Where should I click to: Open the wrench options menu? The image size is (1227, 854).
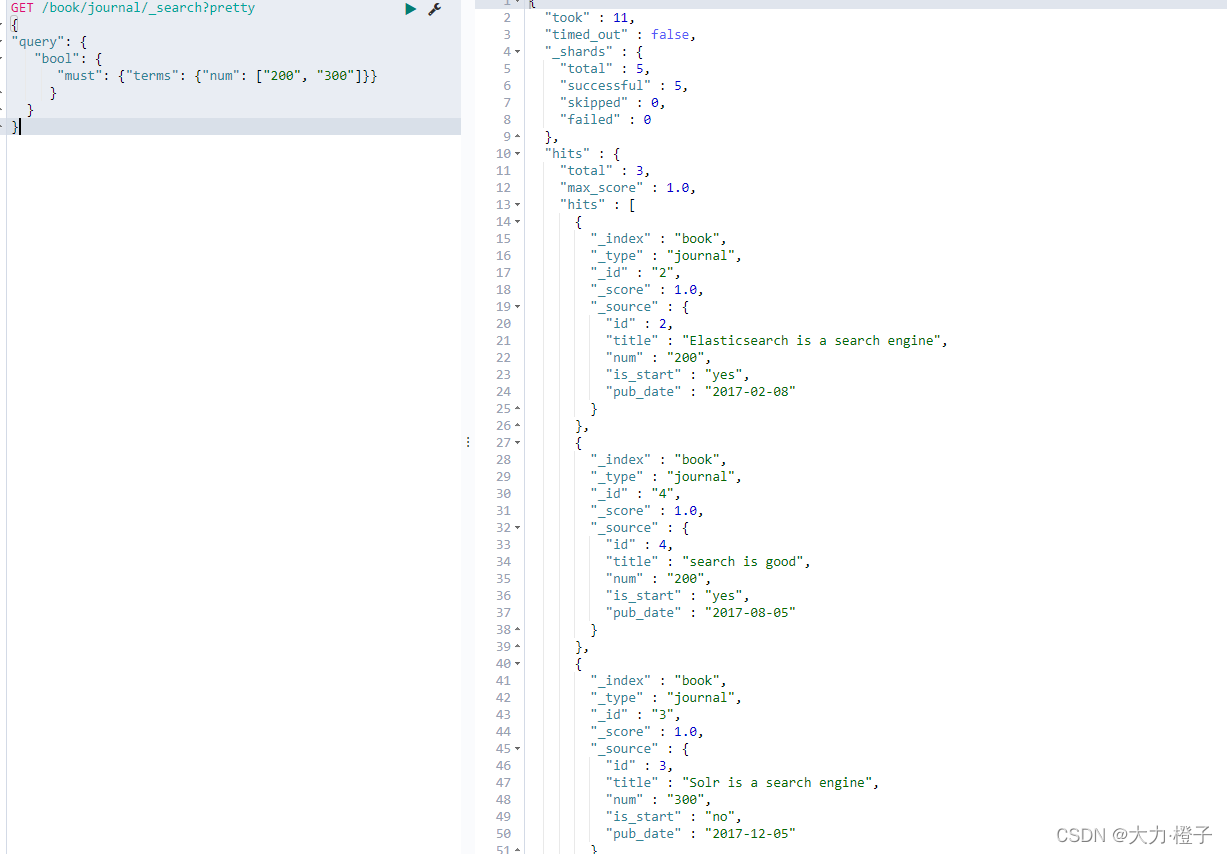[x=434, y=9]
